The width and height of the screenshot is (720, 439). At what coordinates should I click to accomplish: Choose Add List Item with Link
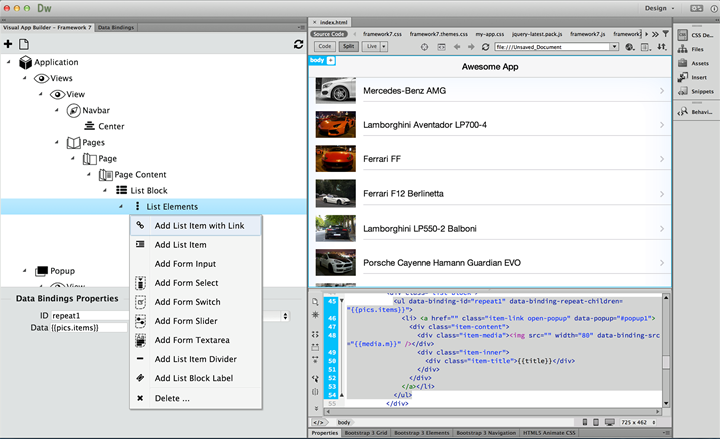tap(196, 225)
